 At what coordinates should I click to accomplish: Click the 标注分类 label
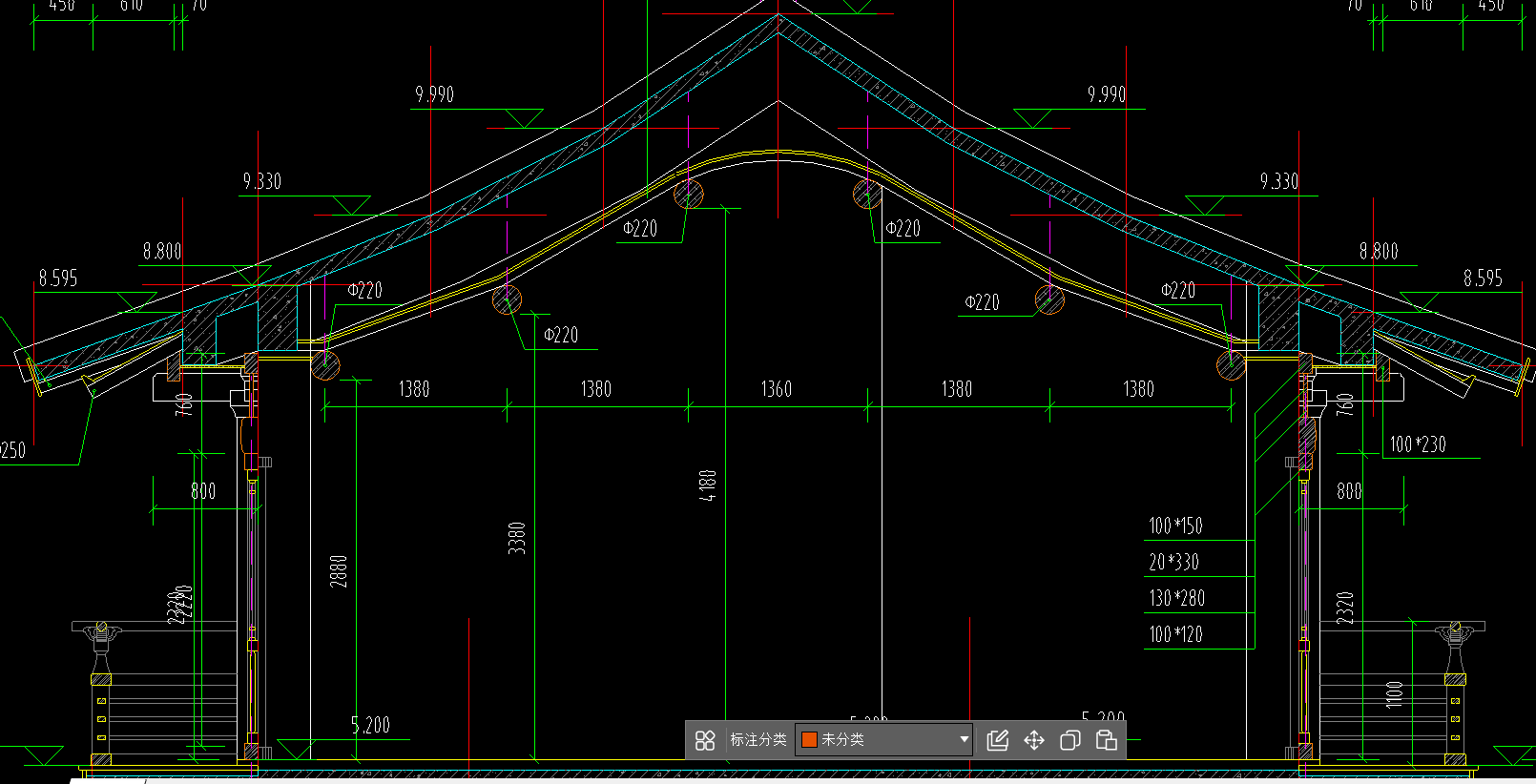758,739
